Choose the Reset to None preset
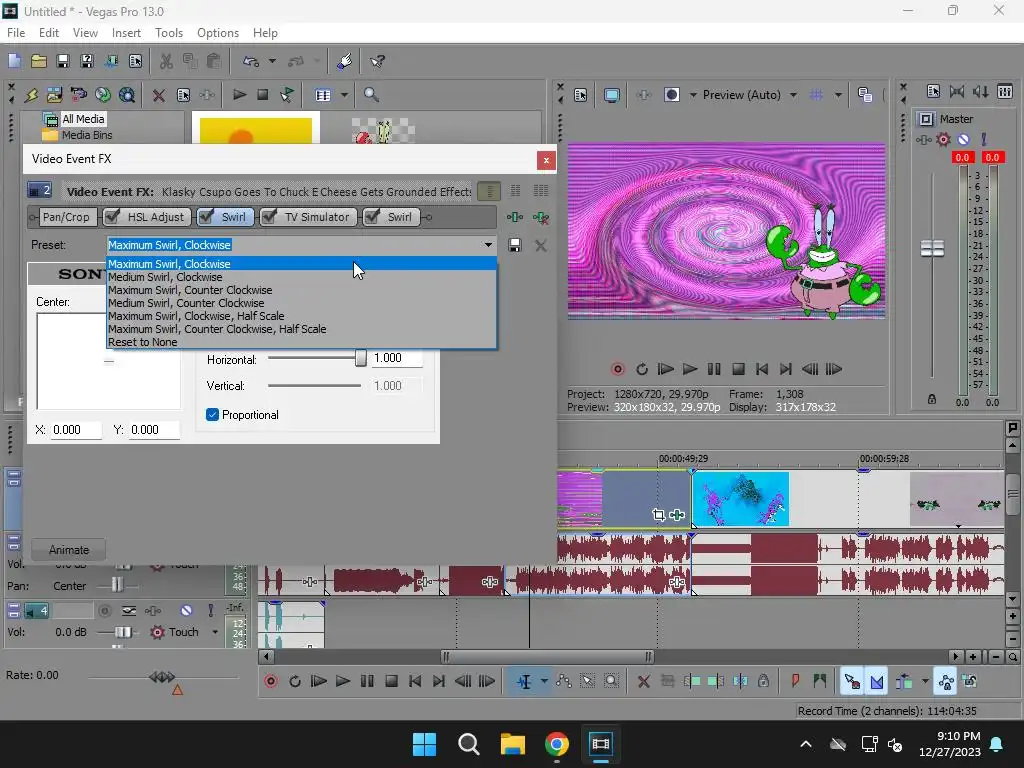 tap(302, 342)
